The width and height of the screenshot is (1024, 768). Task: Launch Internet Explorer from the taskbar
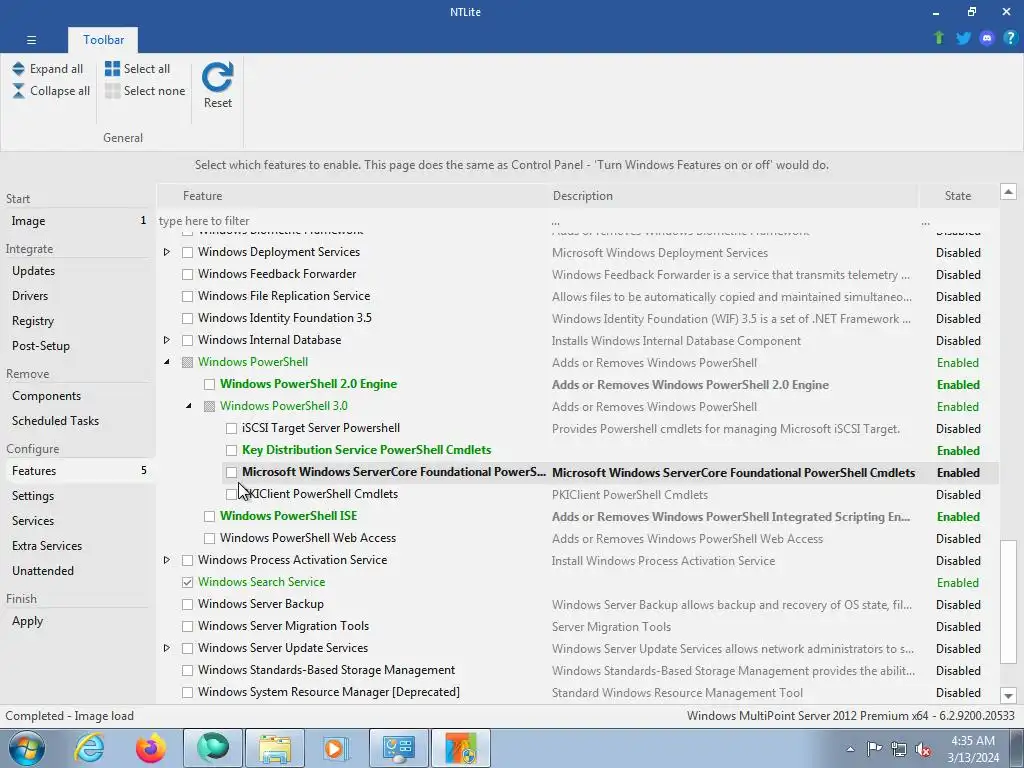coord(89,748)
